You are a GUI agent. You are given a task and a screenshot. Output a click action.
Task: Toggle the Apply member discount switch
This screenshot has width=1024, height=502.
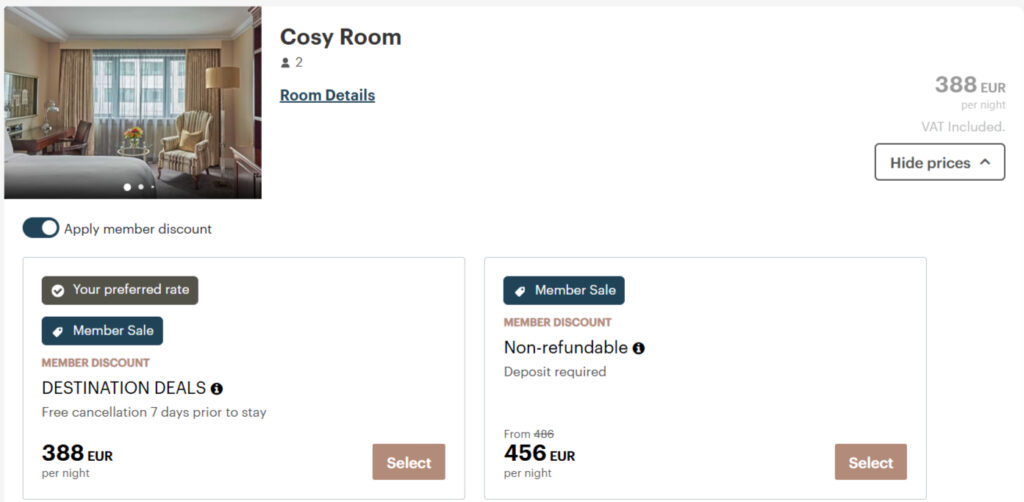[41, 228]
